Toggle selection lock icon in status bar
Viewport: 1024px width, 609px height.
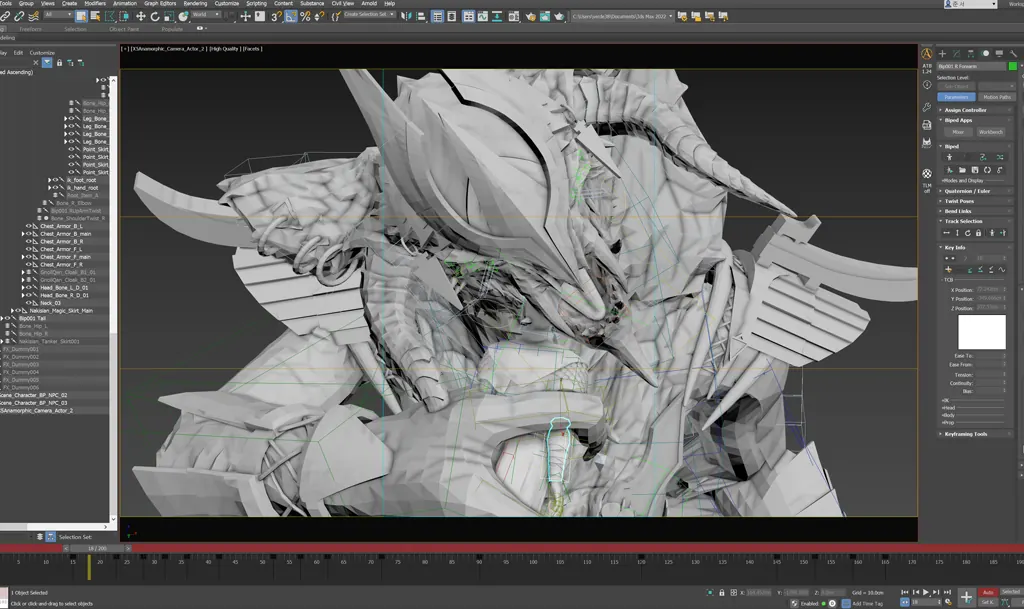pyautogui.click(x=722, y=593)
